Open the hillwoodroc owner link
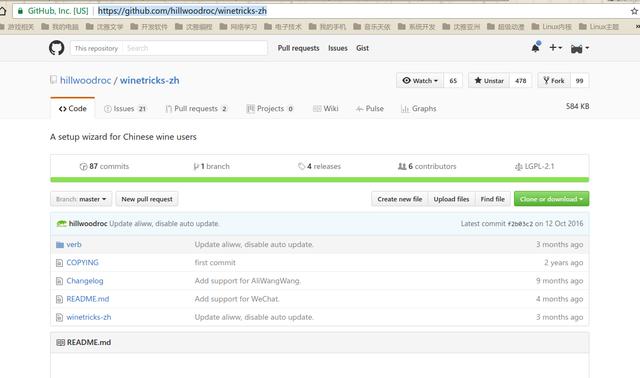The image size is (640, 378). click(86, 80)
